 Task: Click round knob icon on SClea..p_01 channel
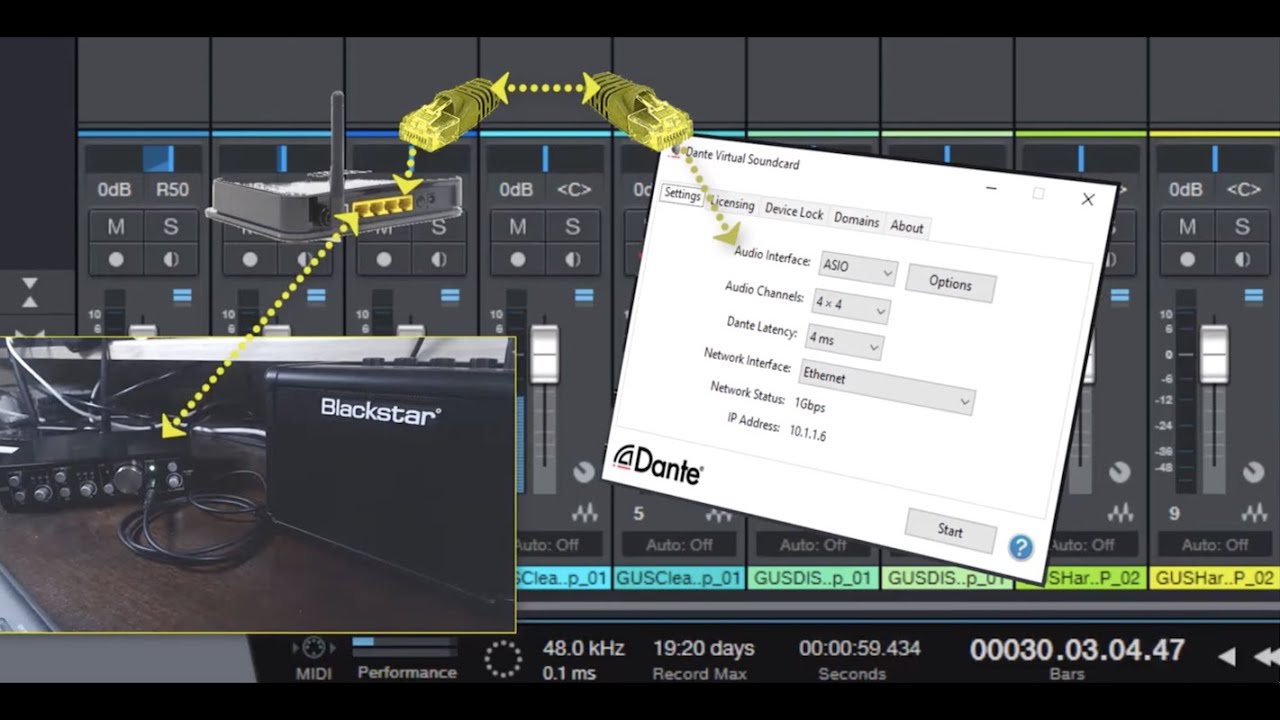click(x=584, y=471)
